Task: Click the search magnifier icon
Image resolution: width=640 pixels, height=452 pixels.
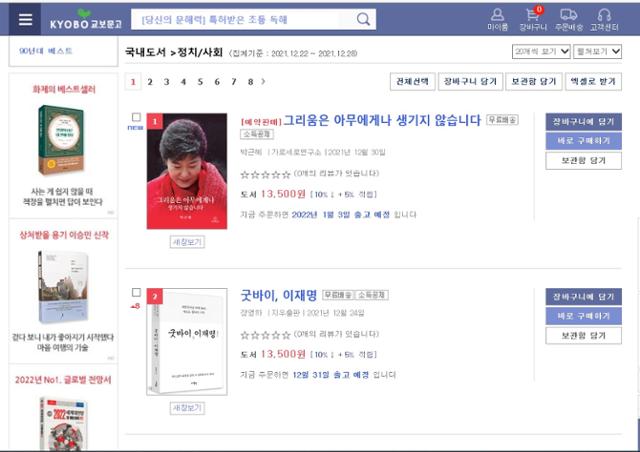Action: click(x=363, y=19)
